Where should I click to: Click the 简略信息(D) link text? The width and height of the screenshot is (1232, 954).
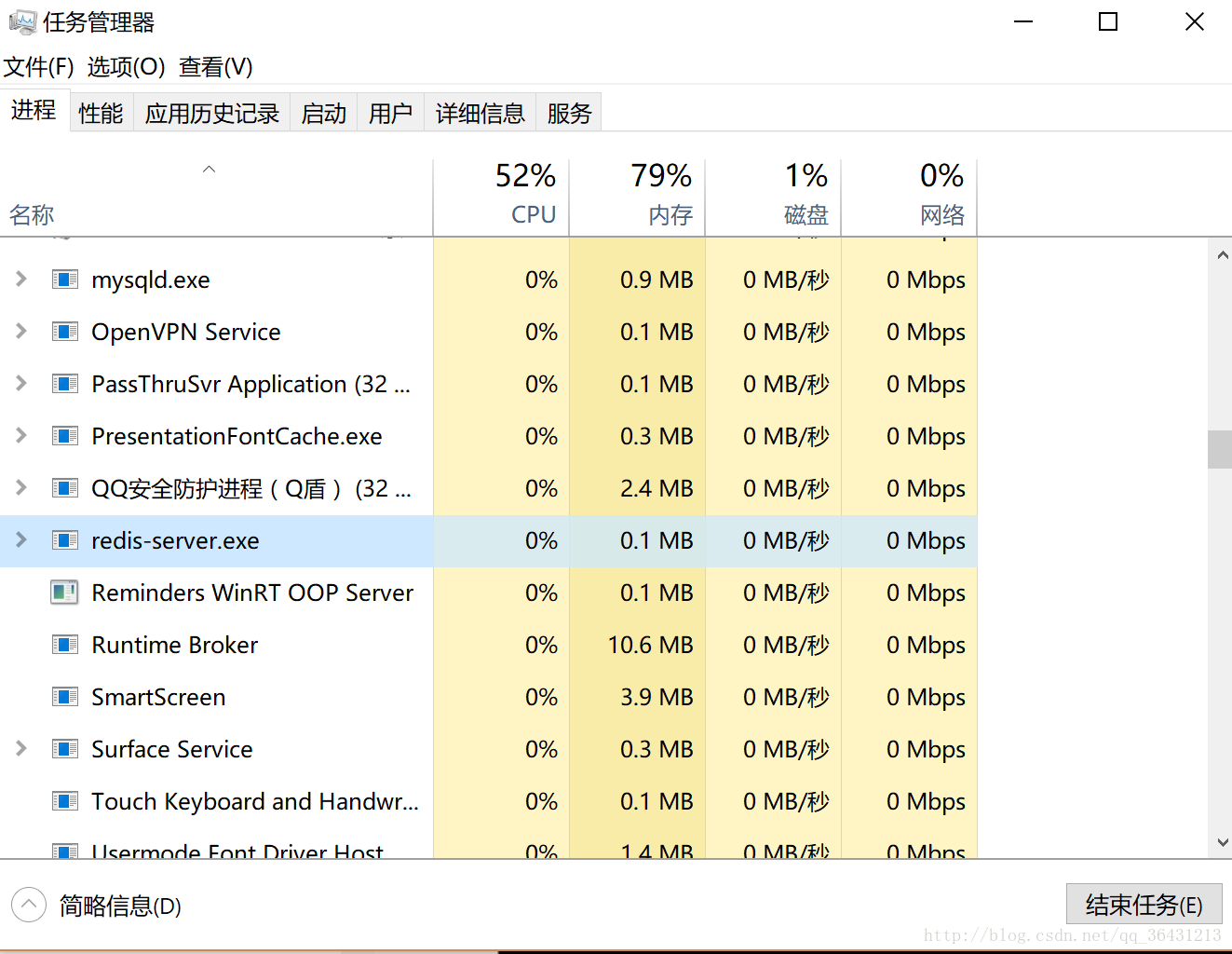click(120, 906)
